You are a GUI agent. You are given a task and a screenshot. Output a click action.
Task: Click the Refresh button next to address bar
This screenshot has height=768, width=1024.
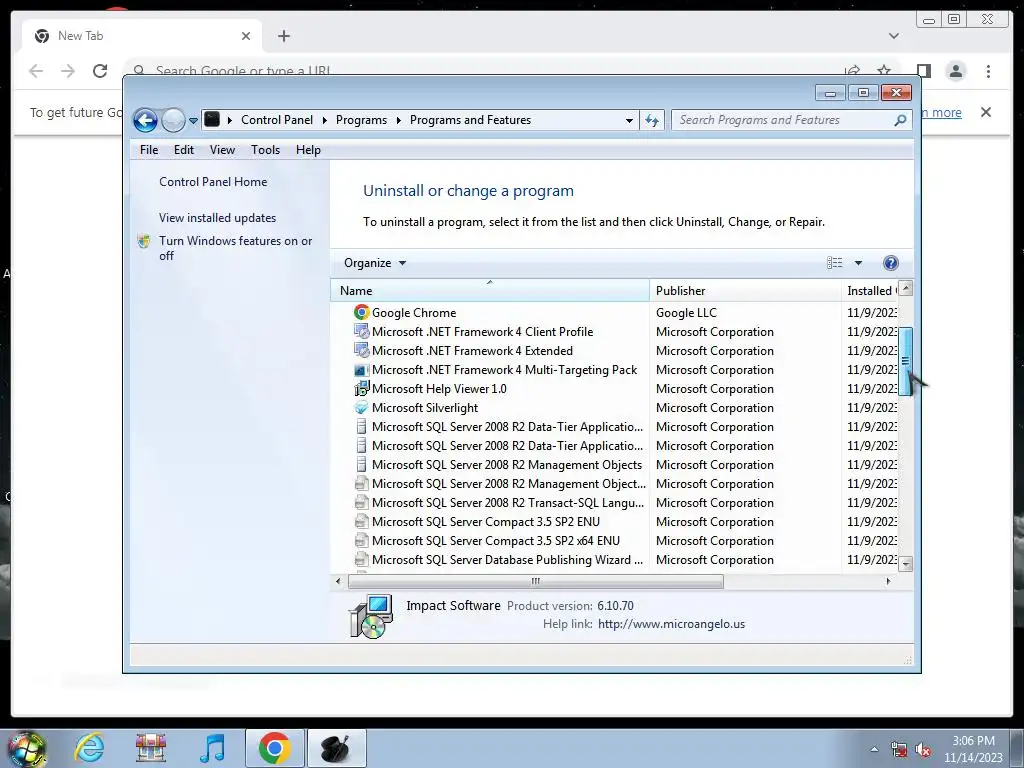tap(652, 120)
